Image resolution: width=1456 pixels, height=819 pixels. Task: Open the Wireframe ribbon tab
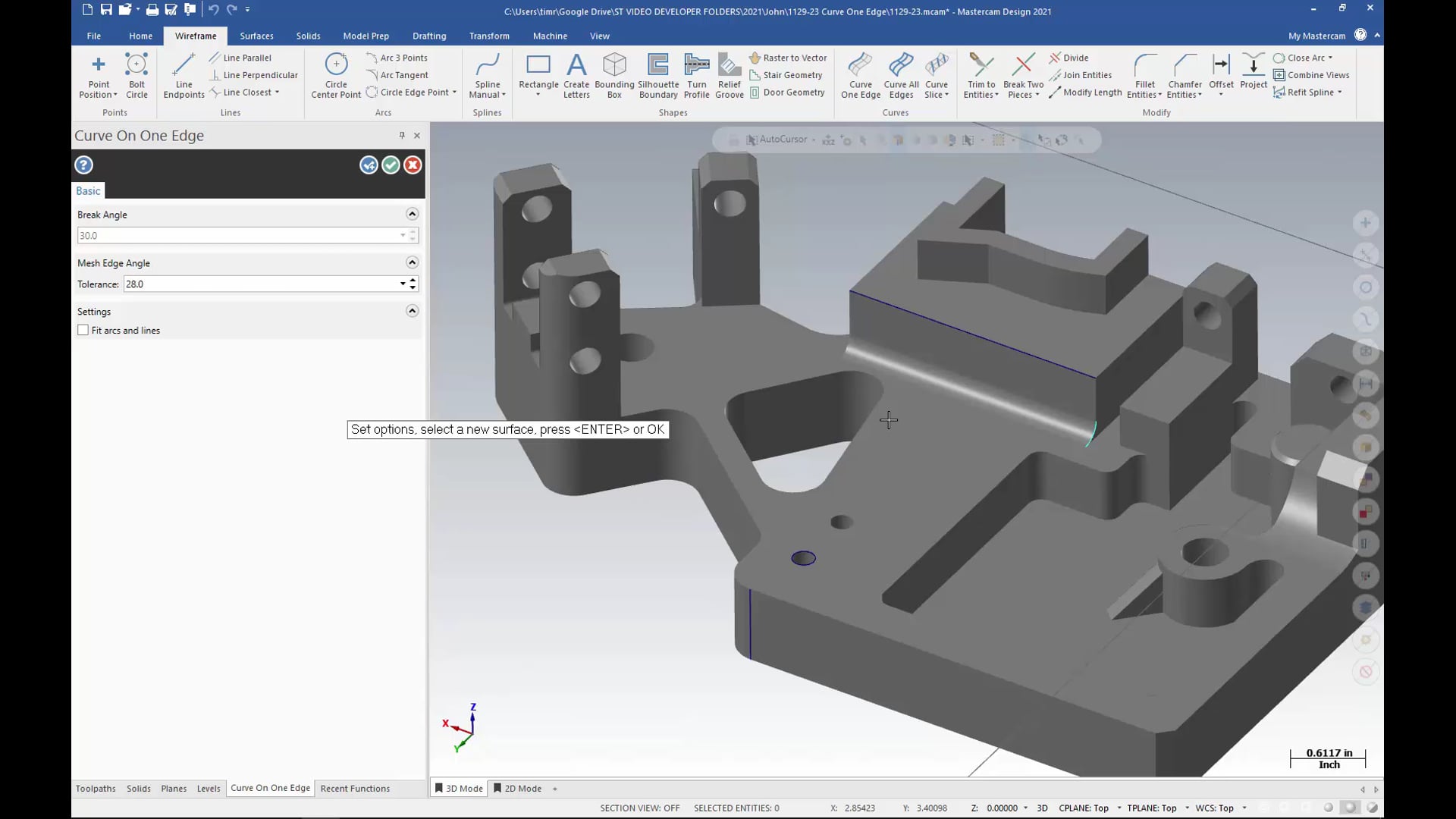[195, 36]
